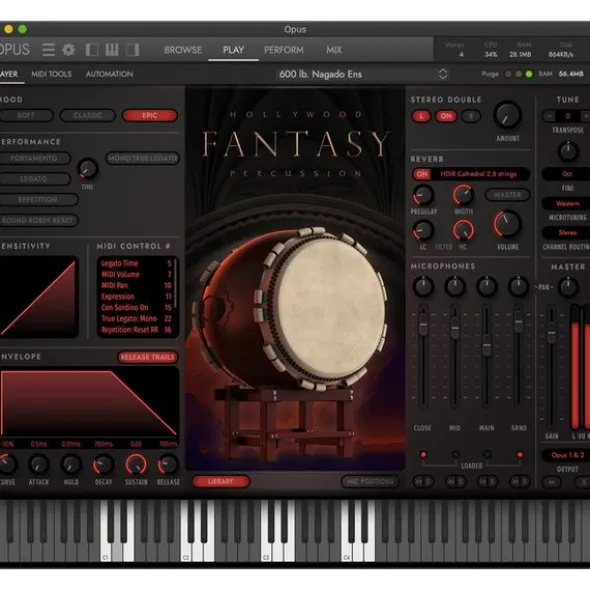Open the HDIR Cathedral reverb preset dropdown
590x591 pixels.
[478, 174]
